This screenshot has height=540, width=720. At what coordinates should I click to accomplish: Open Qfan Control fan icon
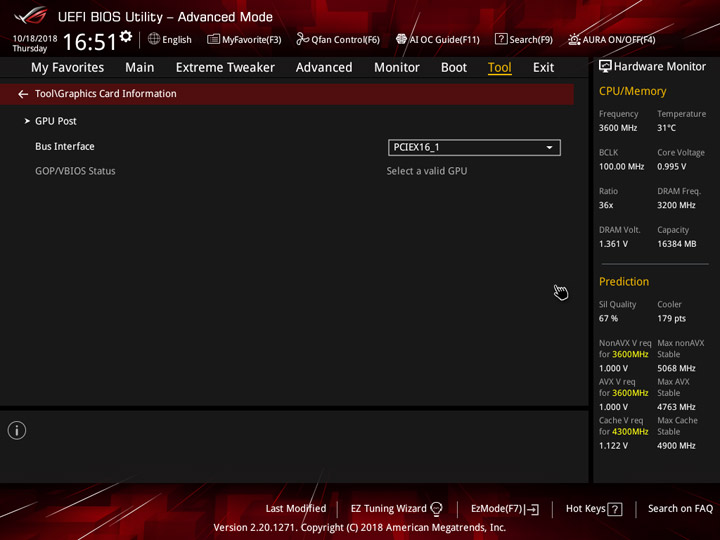coord(303,39)
